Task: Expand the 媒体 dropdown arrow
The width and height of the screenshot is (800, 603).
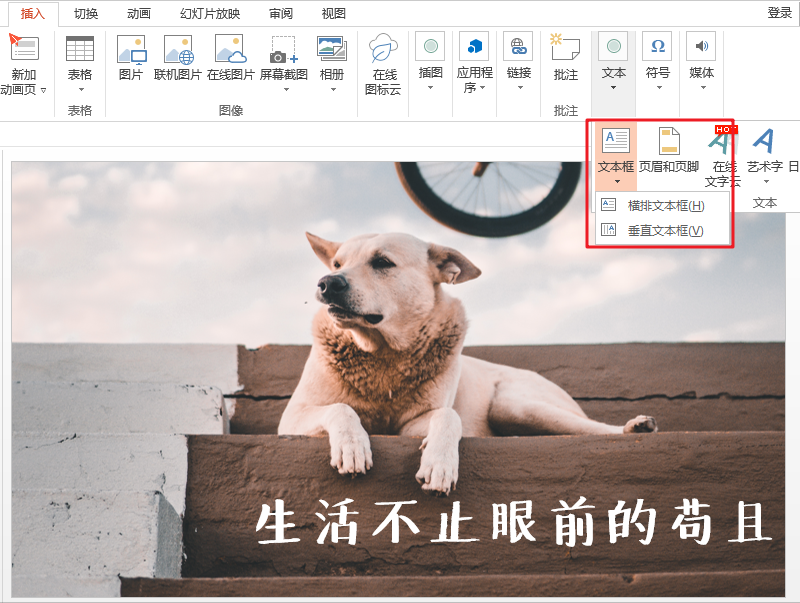Action: [704, 88]
